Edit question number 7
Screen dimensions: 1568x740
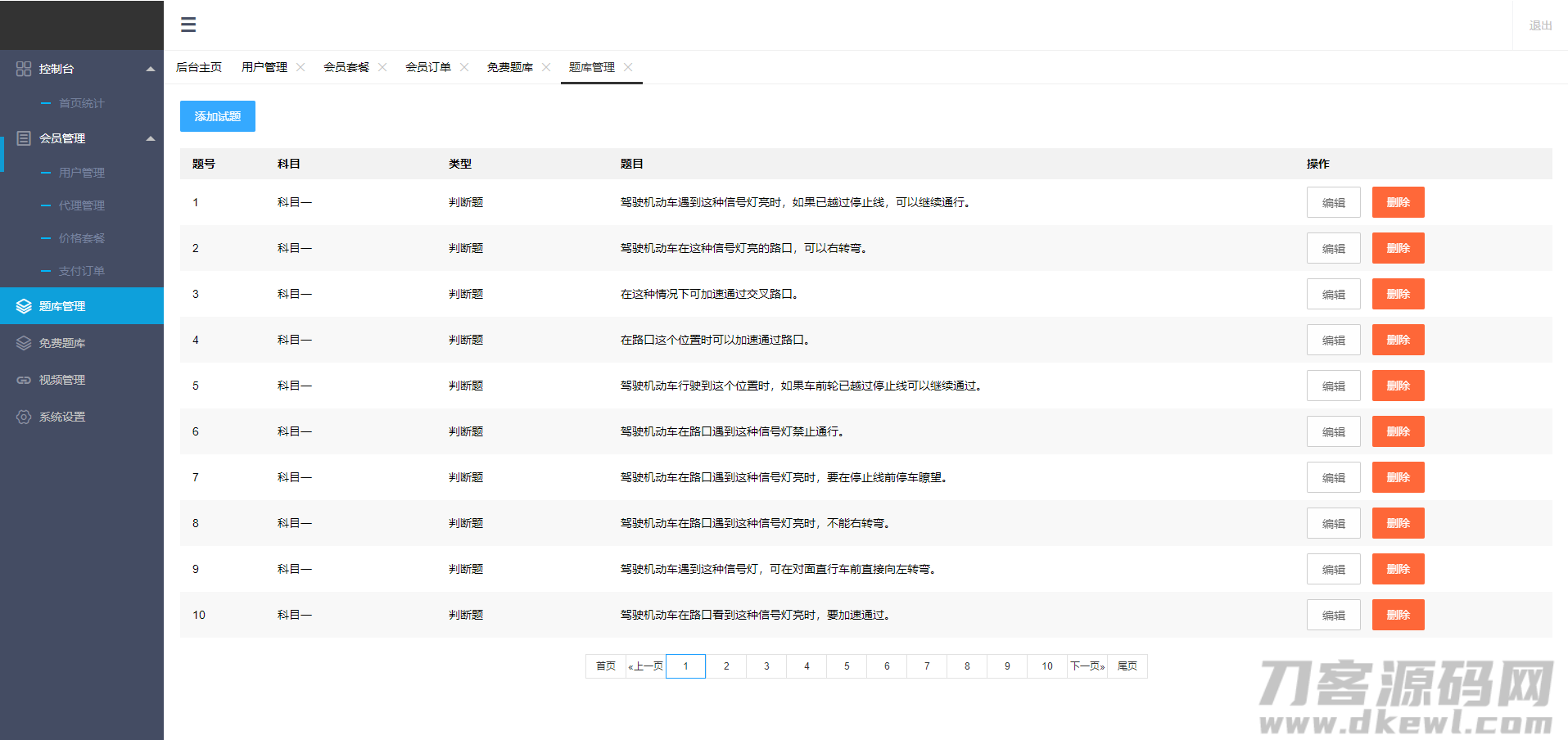point(1333,477)
